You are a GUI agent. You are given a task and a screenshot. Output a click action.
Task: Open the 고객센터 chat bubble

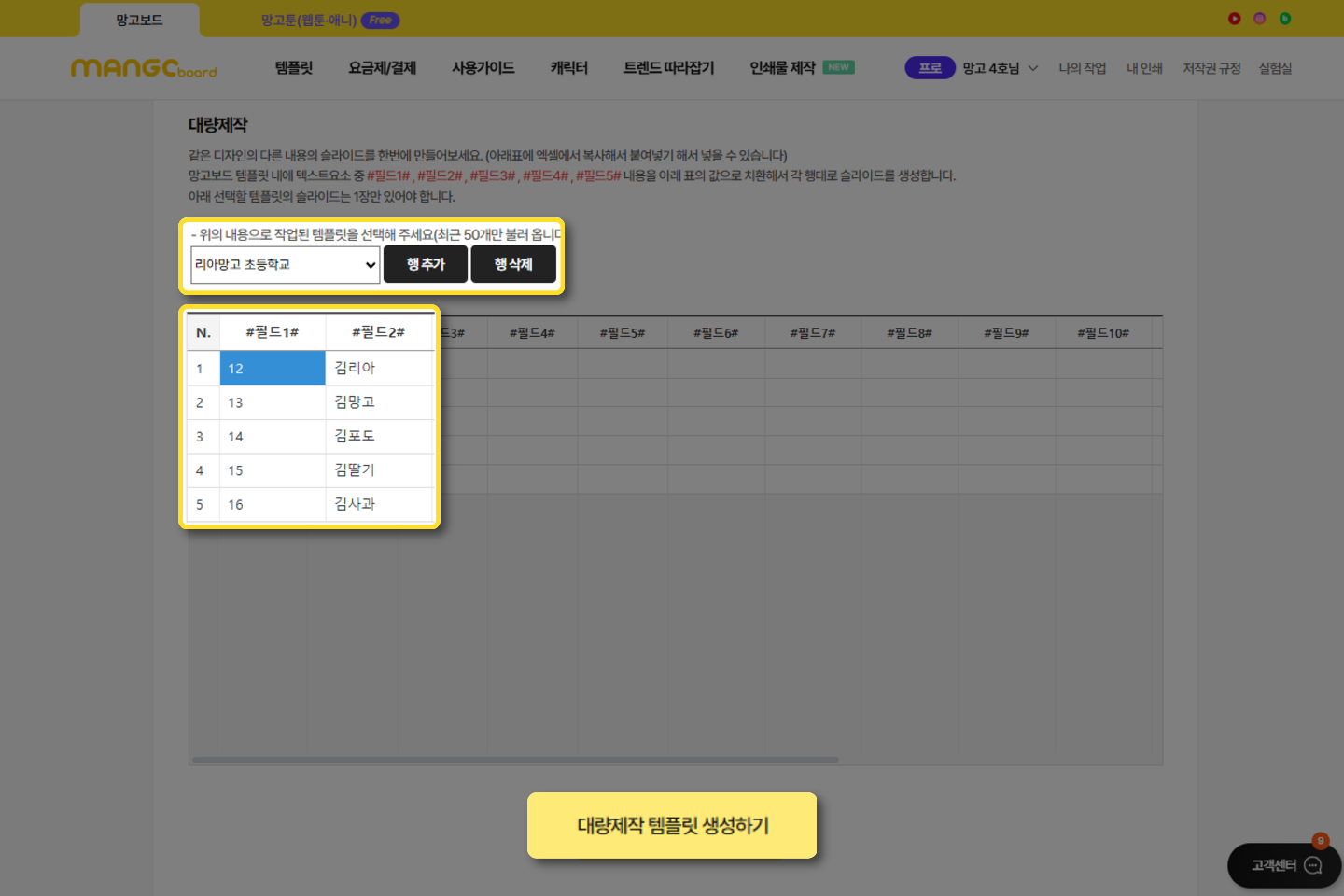(1284, 865)
